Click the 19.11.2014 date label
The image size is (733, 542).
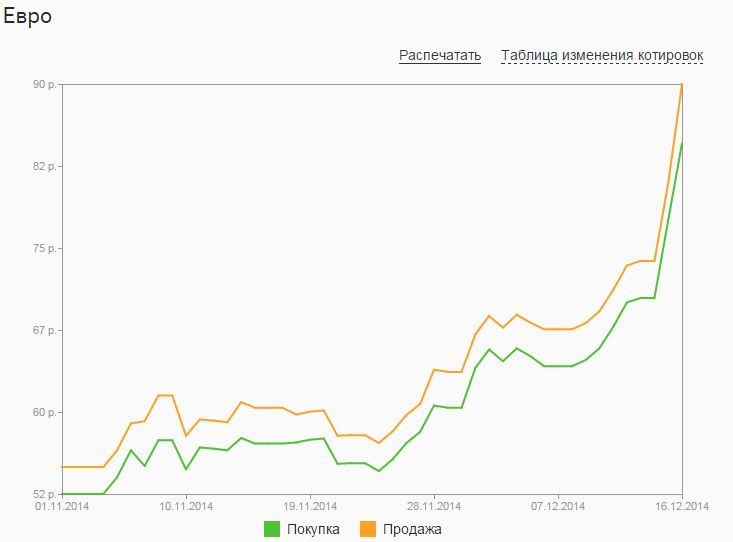click(x=311, y=507)
